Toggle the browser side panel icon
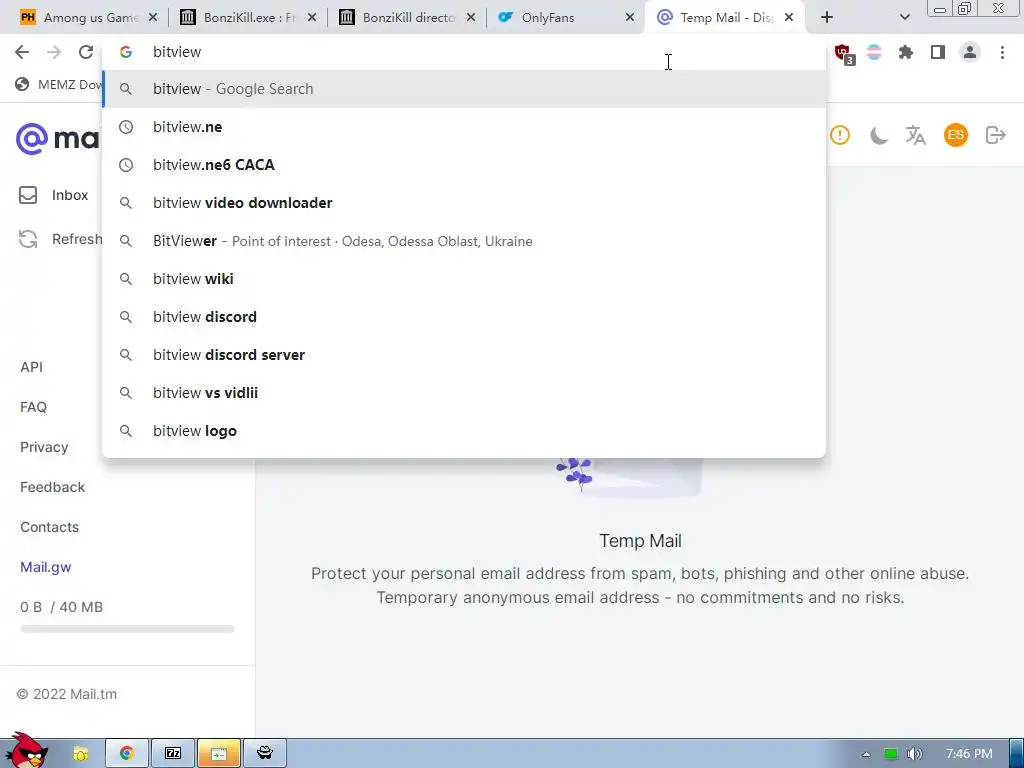This screenshot has height=768, width=1024. (x=938, y=52)
